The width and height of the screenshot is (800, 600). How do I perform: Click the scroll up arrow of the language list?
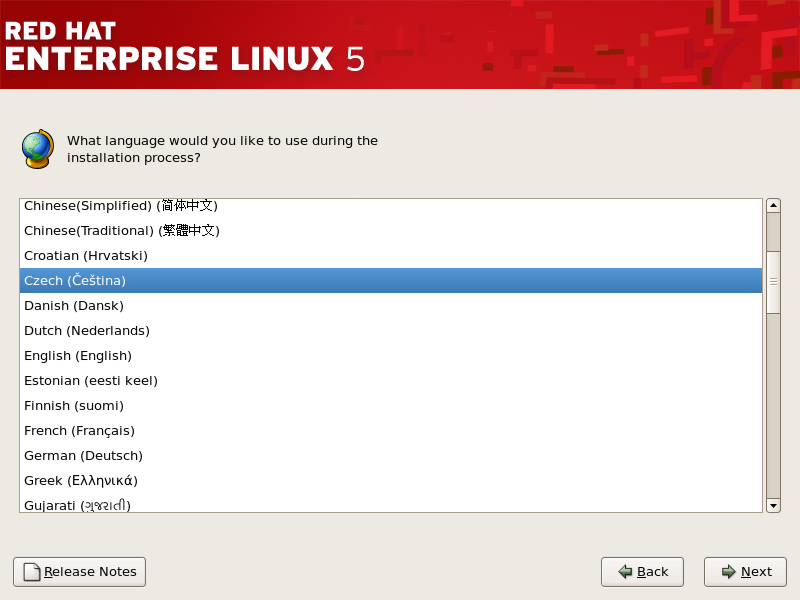point(773,206)
